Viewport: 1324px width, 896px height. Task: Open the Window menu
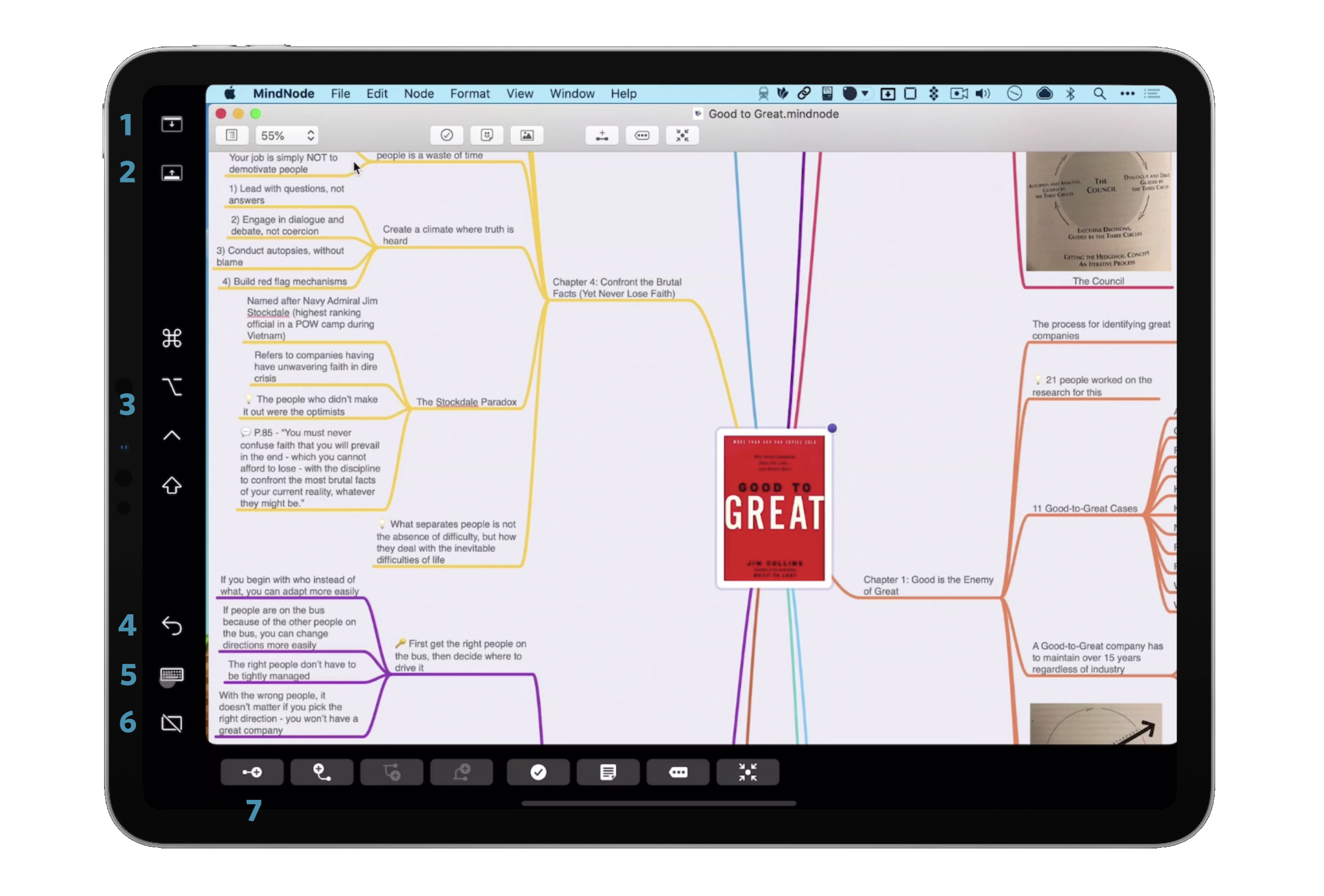click(x=572, y=94)
